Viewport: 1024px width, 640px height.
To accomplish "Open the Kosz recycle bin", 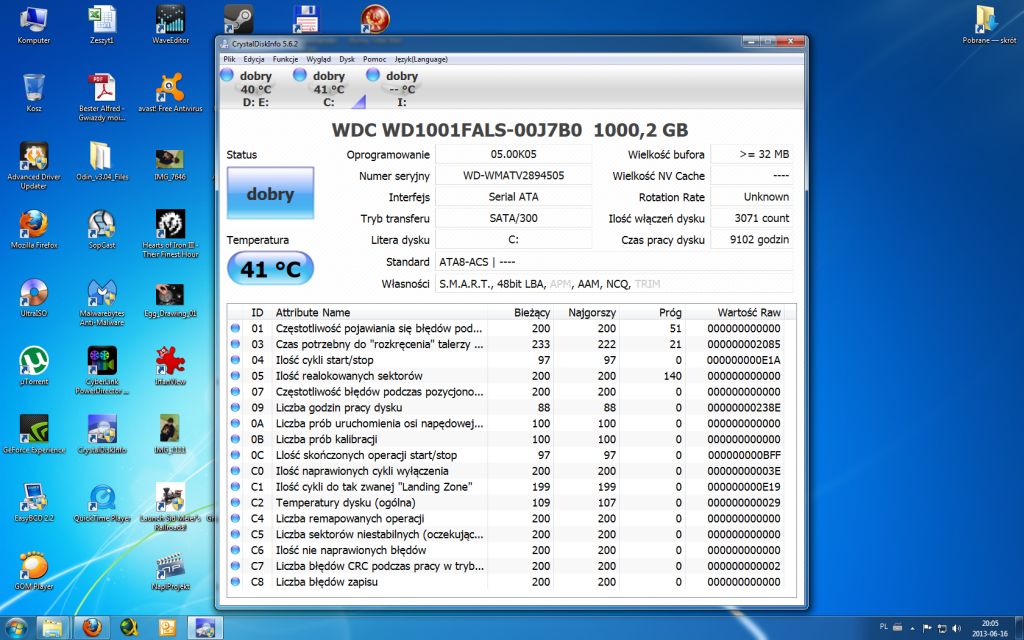I will 33,93.
